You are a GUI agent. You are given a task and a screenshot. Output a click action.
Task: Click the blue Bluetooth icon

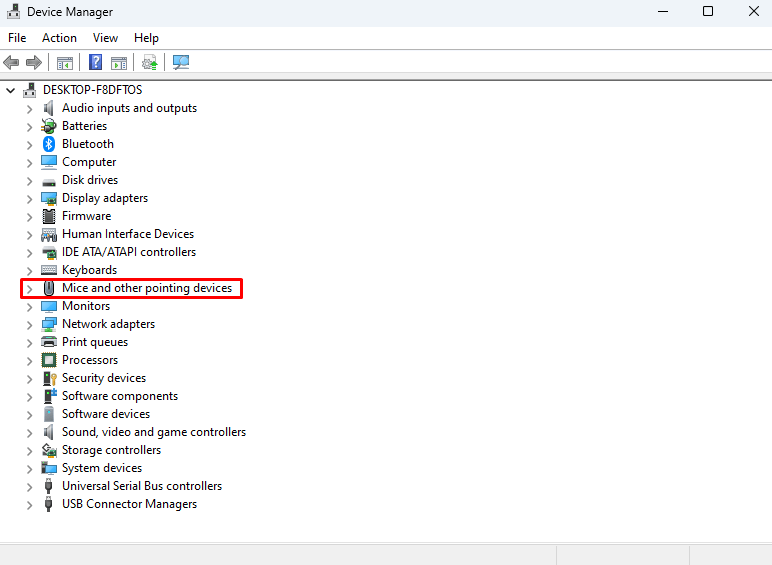48,144
